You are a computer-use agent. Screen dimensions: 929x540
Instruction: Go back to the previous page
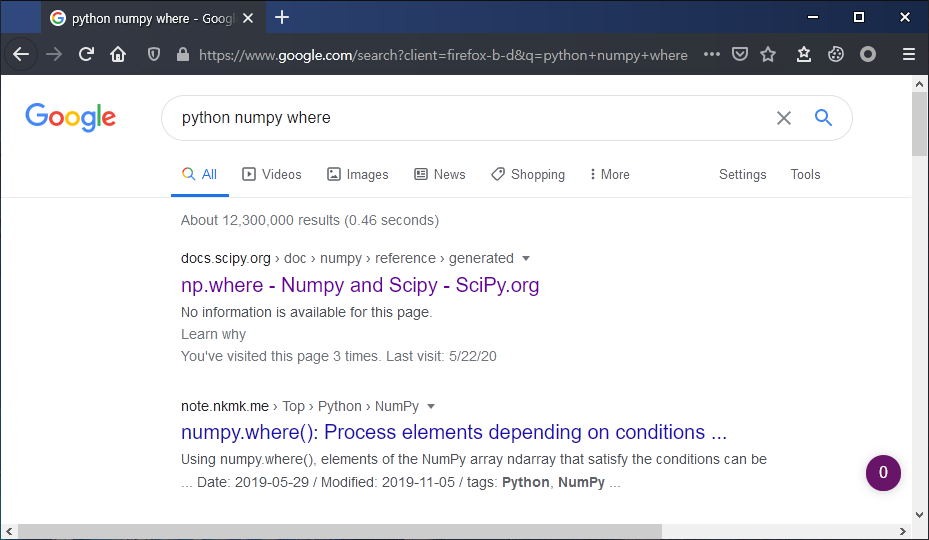coord(21,55)
